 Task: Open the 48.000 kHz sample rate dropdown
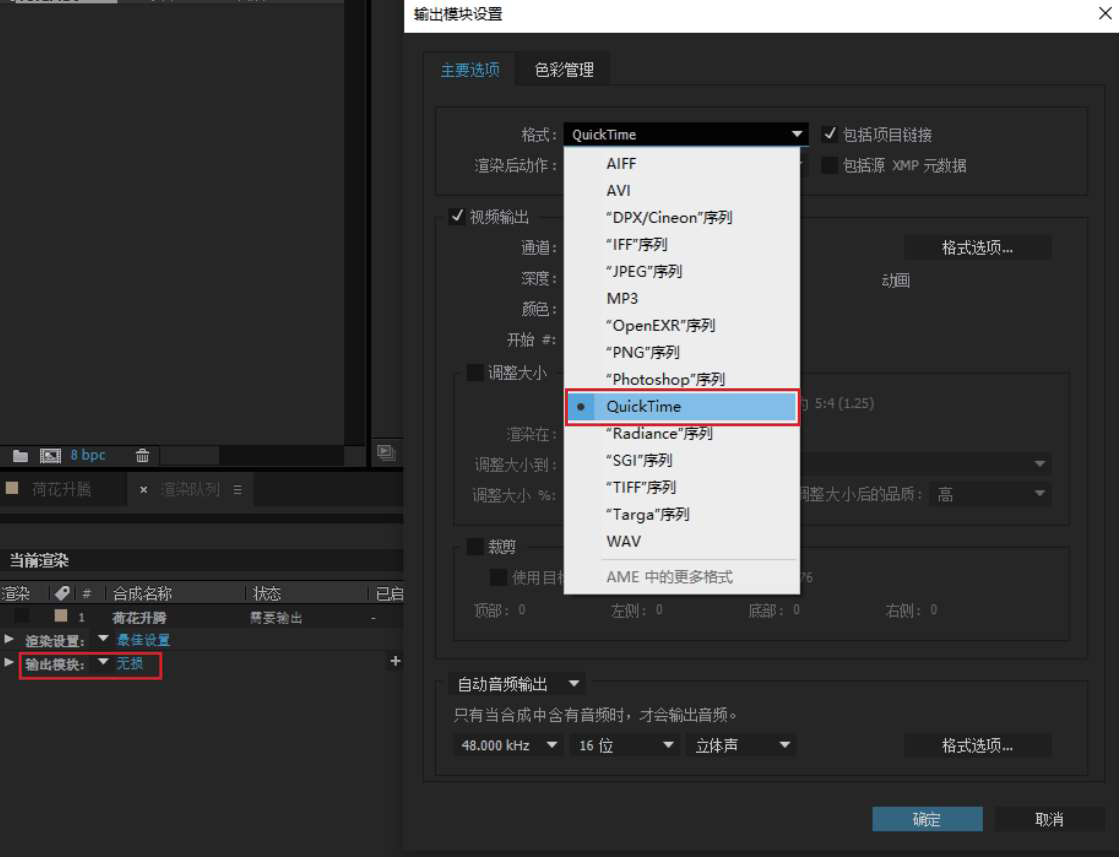coord(509,745)
